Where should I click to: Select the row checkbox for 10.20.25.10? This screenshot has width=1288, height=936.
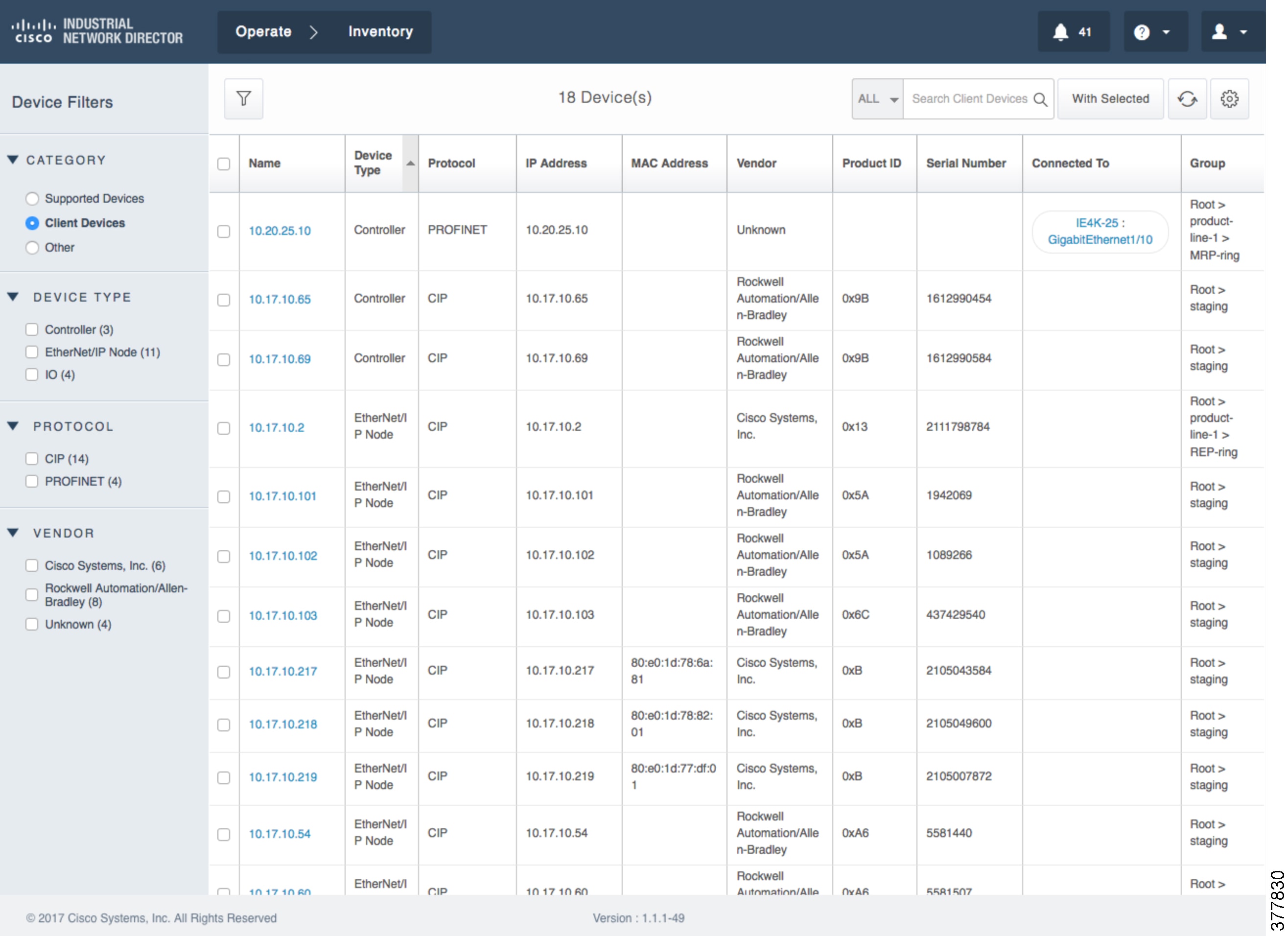tap(224, 232)
